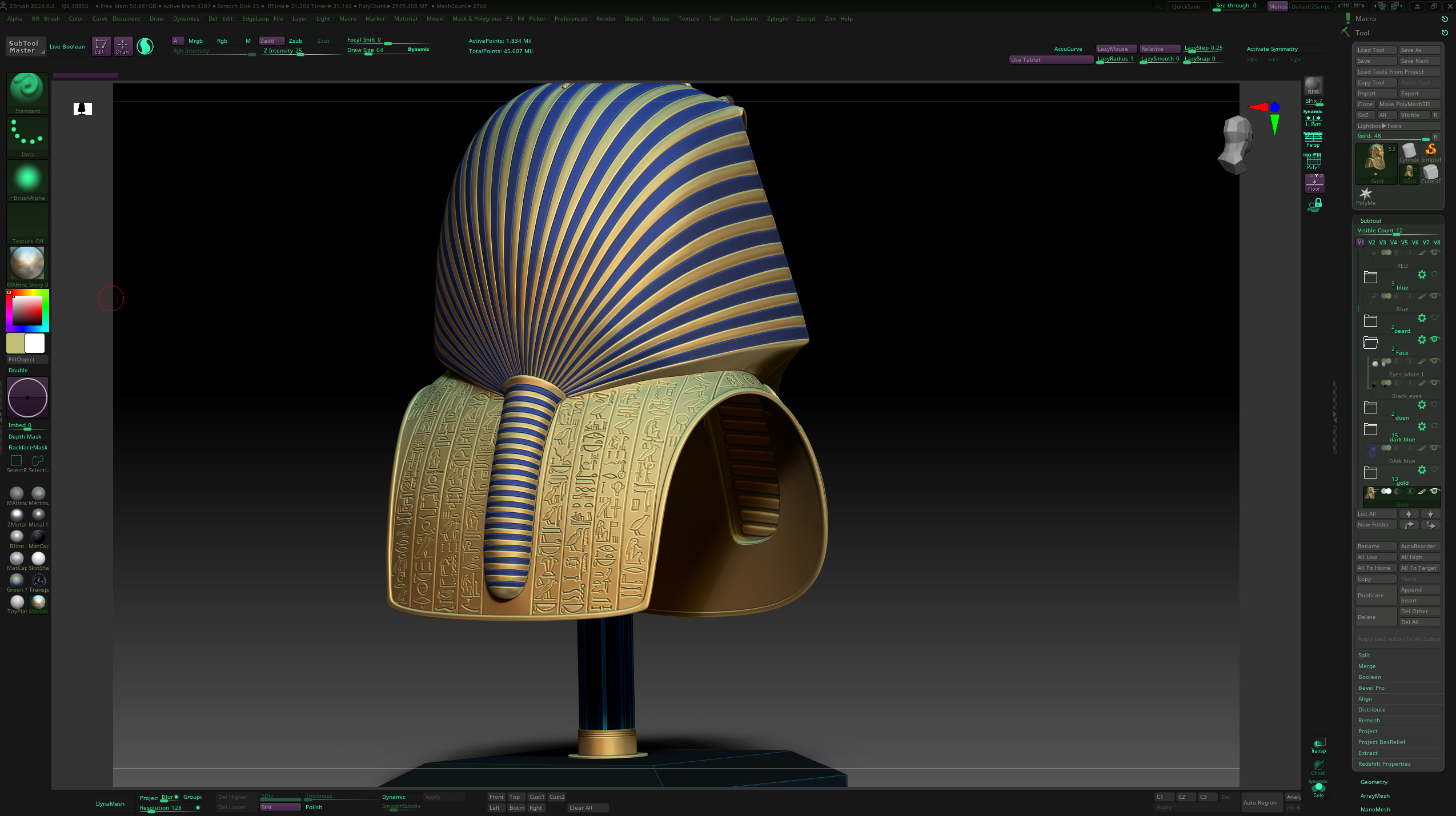Open settings gear for blue folder

tap(1422, 275)
